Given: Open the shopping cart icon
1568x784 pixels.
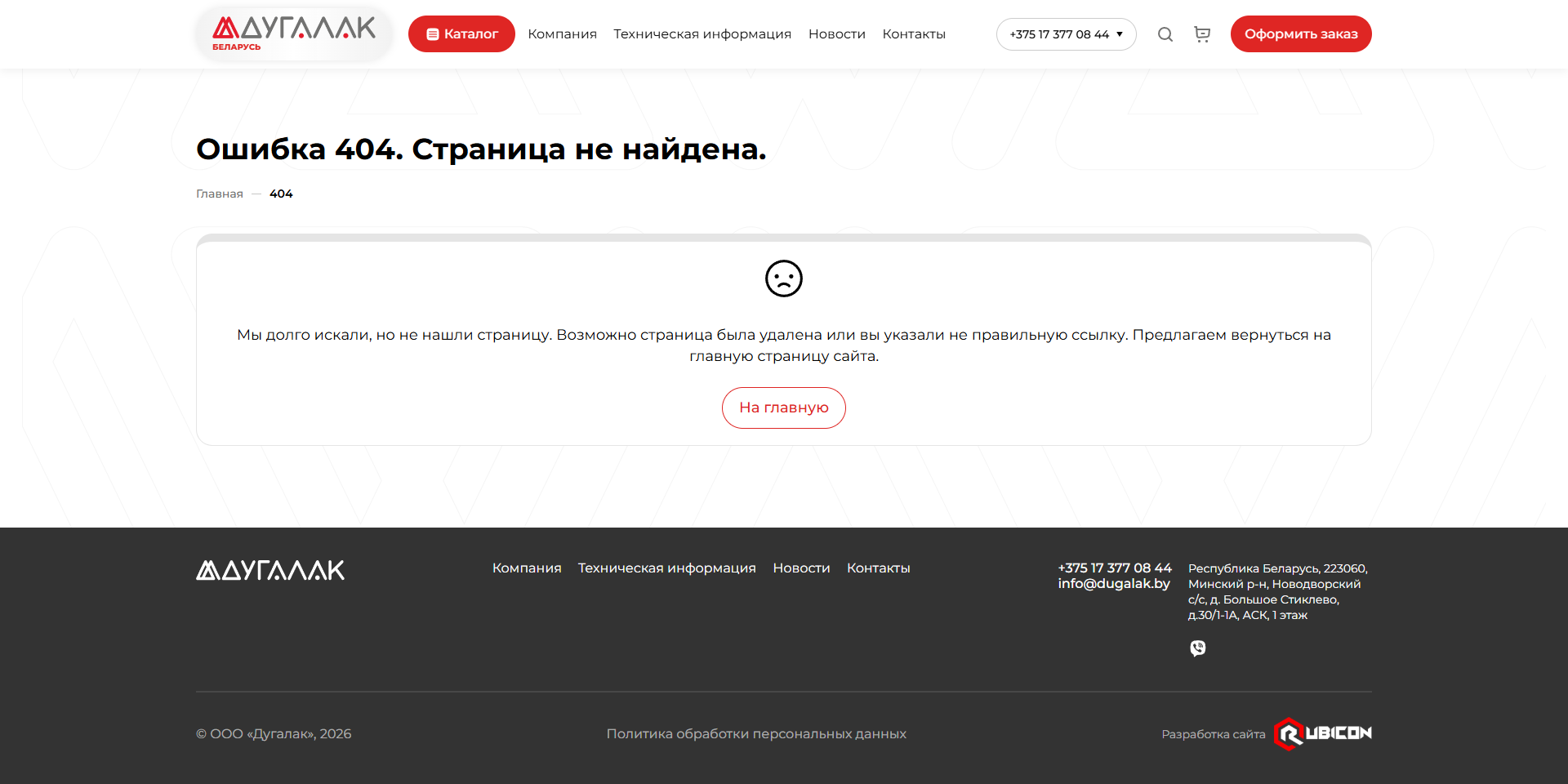Looking at the screenshot, I should tap(1202, 34).
